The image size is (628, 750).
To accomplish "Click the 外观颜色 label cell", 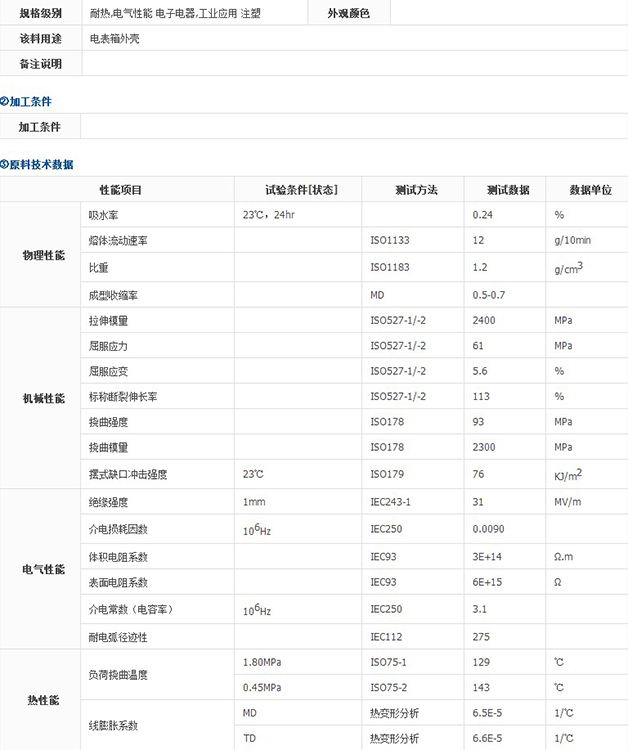I will tap(348, 13).
